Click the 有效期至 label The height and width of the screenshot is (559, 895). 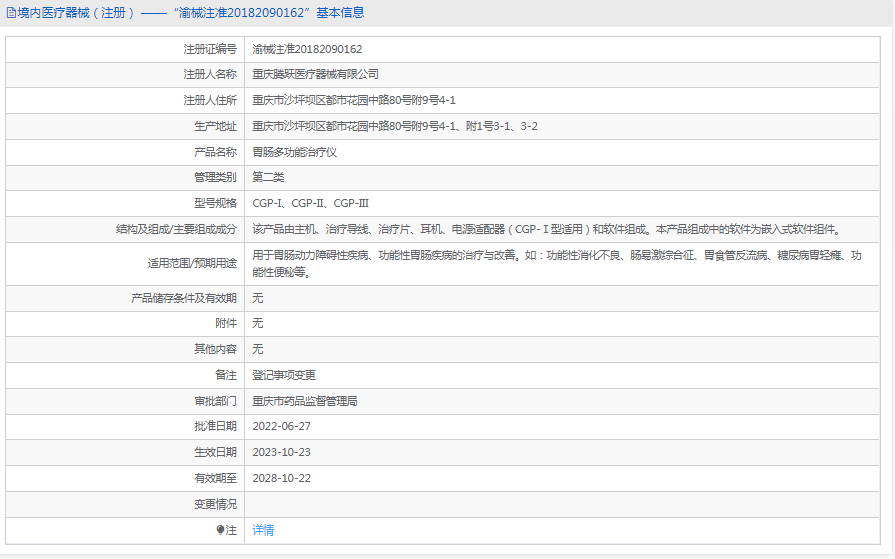[x=215, y=478]
